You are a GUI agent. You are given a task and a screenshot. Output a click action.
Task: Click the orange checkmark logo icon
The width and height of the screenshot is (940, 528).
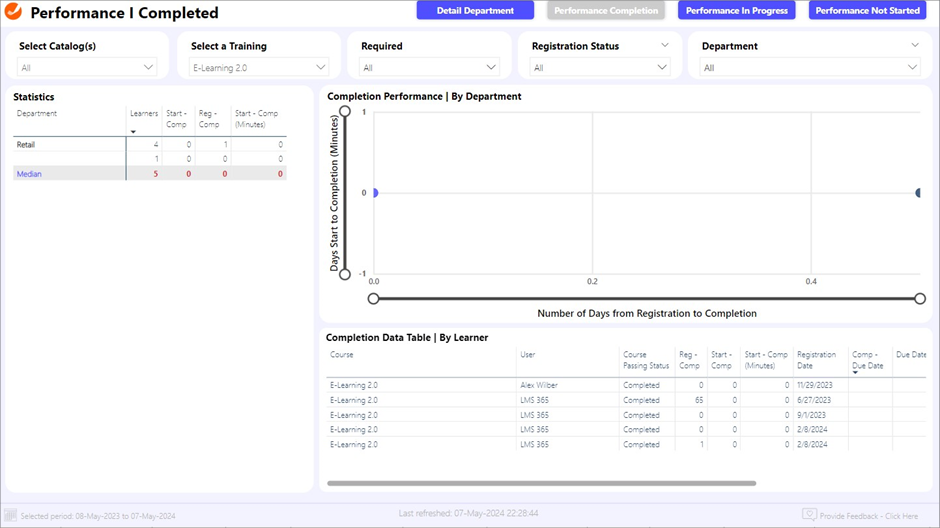(14, 13)
